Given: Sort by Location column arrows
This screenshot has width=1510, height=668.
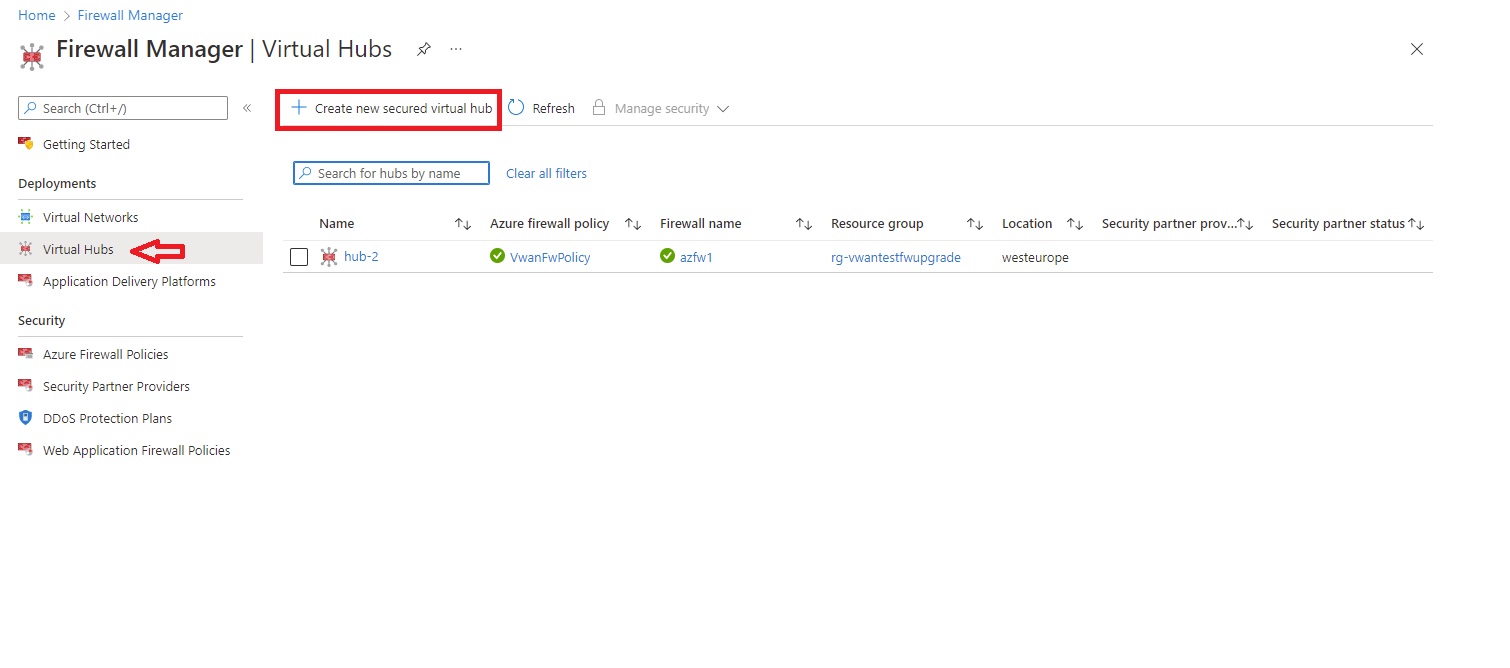Looking at the screenshot, I should (1075, 224).
